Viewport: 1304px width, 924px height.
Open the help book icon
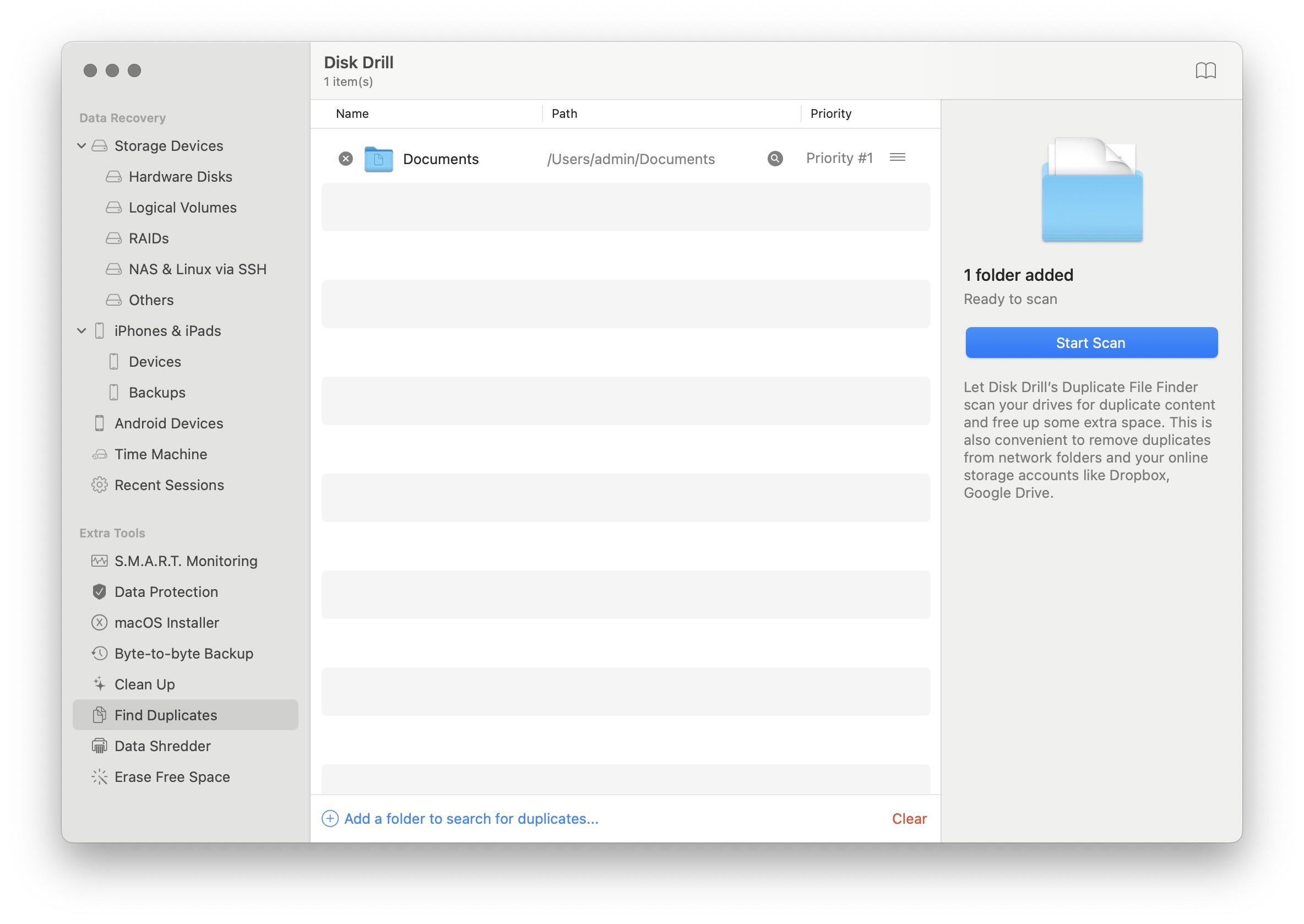[1205, 70]
